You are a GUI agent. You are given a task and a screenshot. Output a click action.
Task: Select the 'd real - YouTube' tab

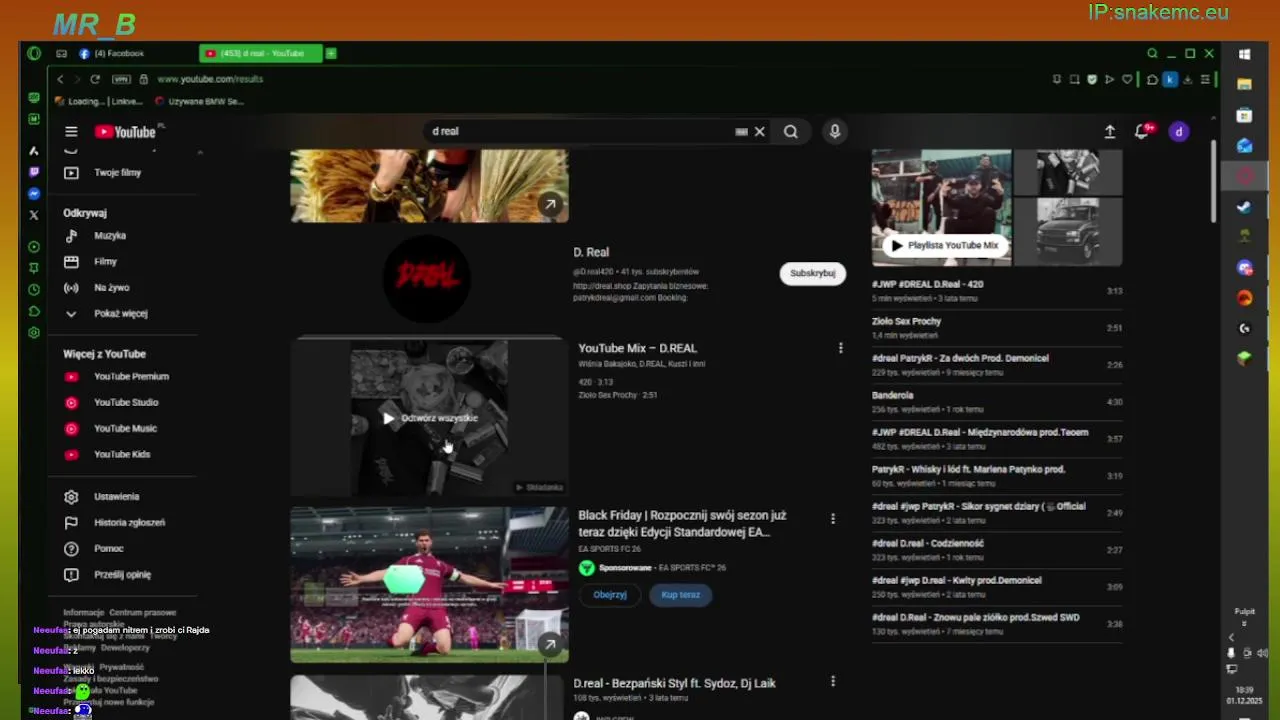coord(260,53)
